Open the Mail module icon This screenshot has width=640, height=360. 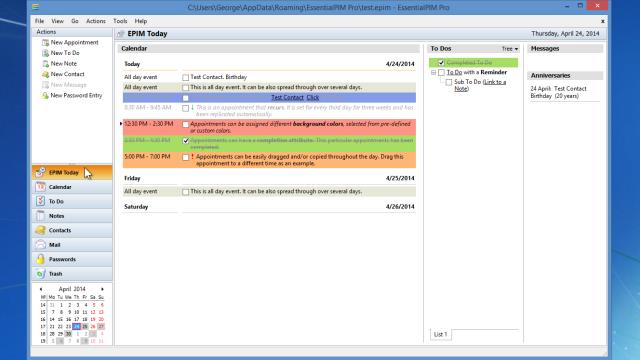[x=40, y=244]
